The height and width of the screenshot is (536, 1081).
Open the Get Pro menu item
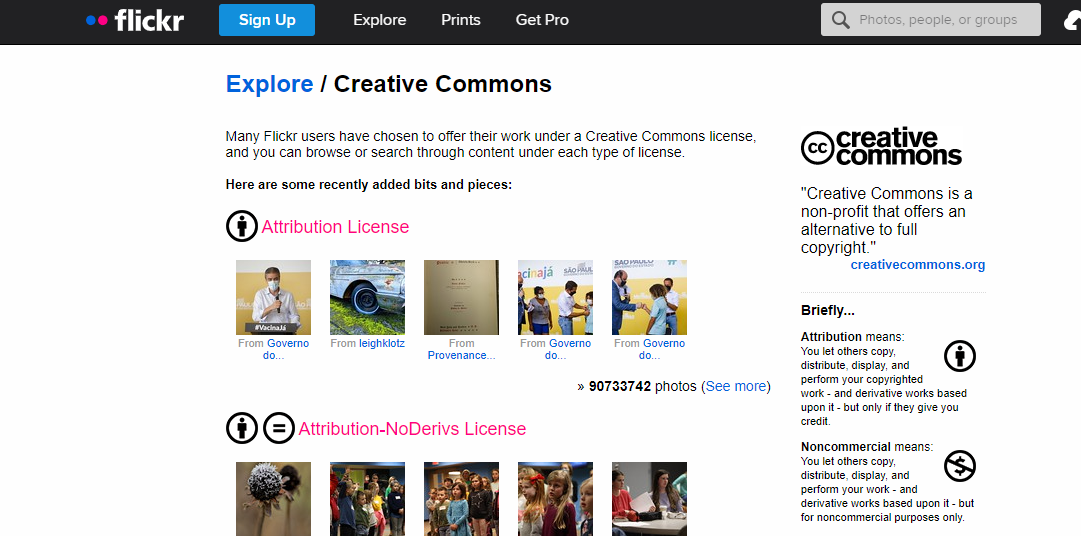(x=542, y=20)
